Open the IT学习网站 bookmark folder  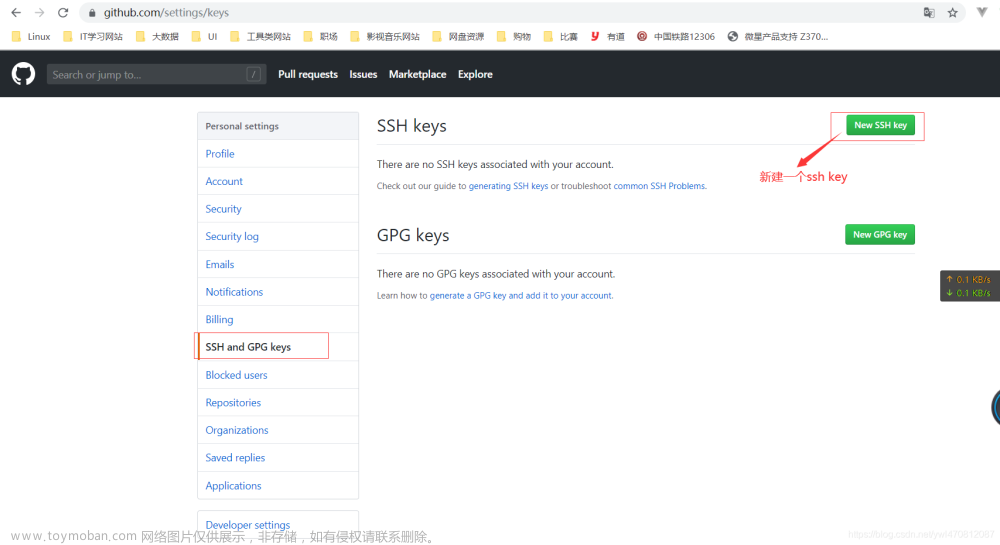pos(93,37)
